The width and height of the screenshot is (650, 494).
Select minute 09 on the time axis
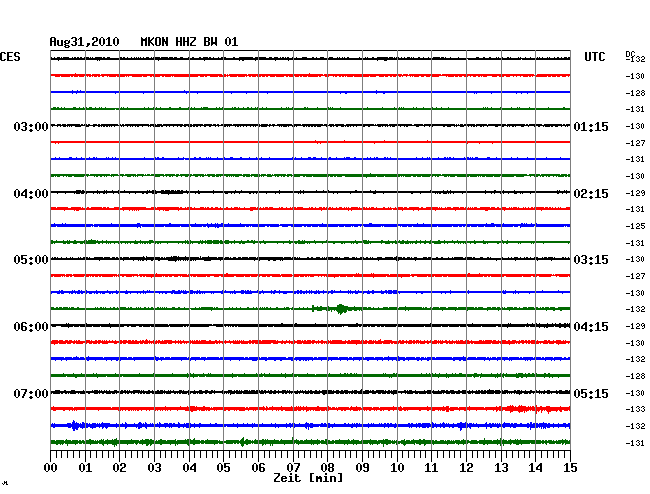[x=362, y=467]
